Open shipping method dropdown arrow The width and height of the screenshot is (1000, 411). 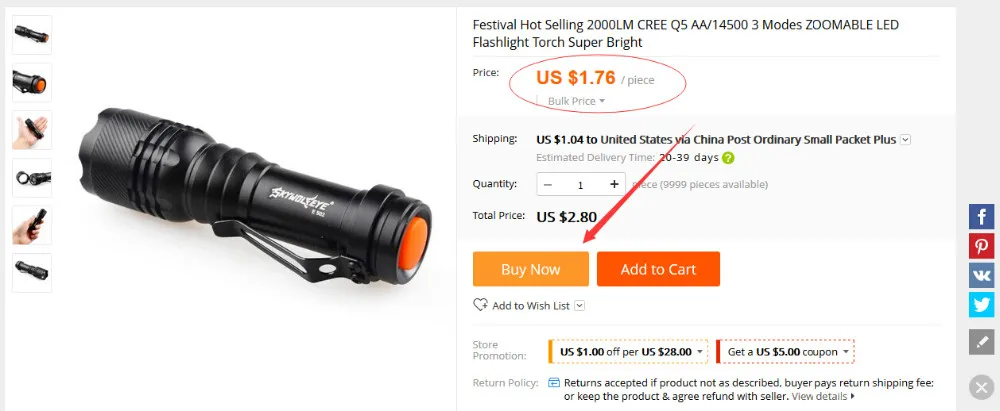point(906,140)
